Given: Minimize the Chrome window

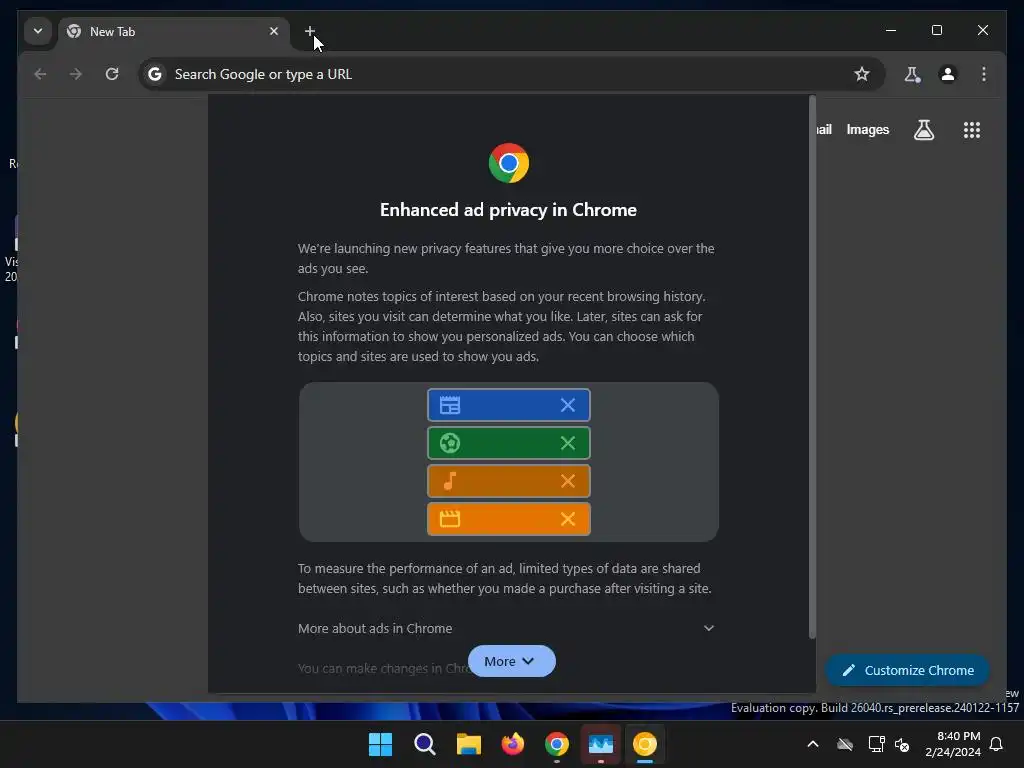Looking at the screenshot, I should pyautogui.click(x=890, y=30).
